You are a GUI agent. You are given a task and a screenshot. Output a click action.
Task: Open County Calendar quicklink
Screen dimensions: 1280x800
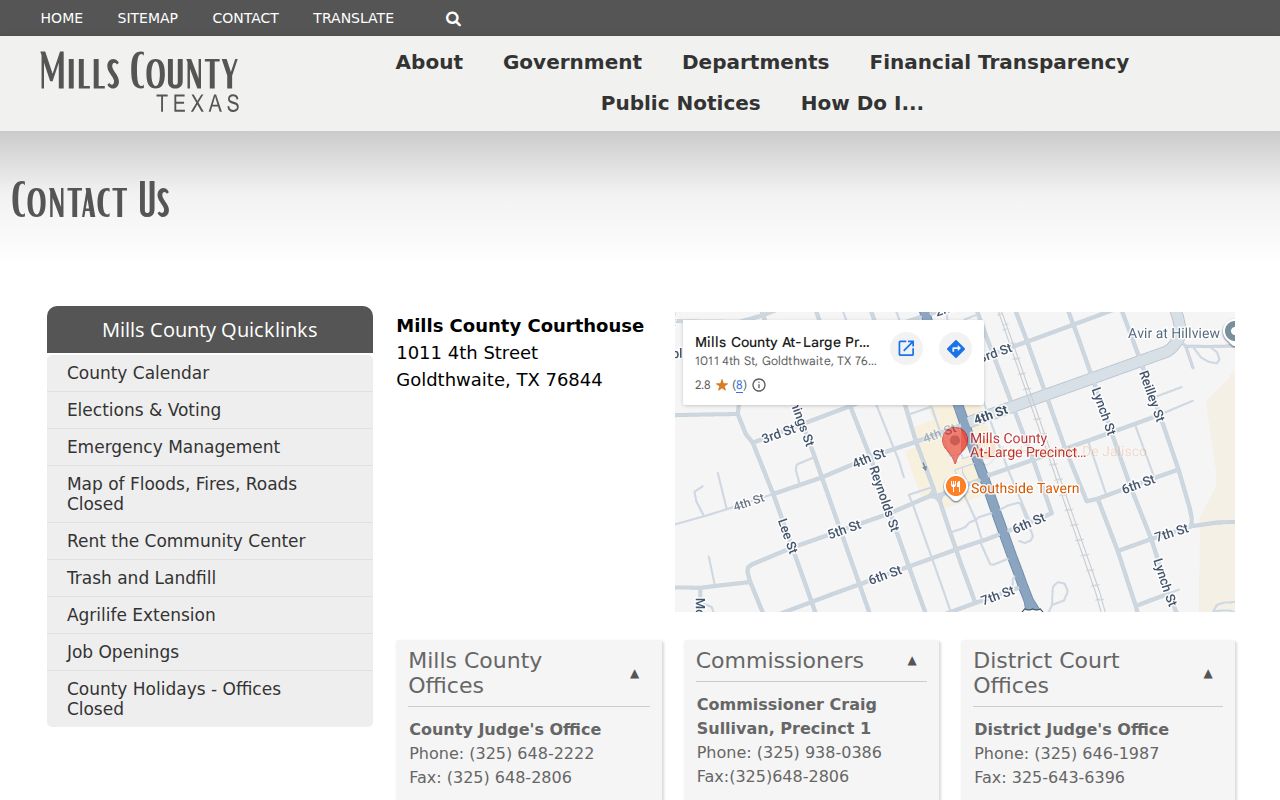coord(210,373)
